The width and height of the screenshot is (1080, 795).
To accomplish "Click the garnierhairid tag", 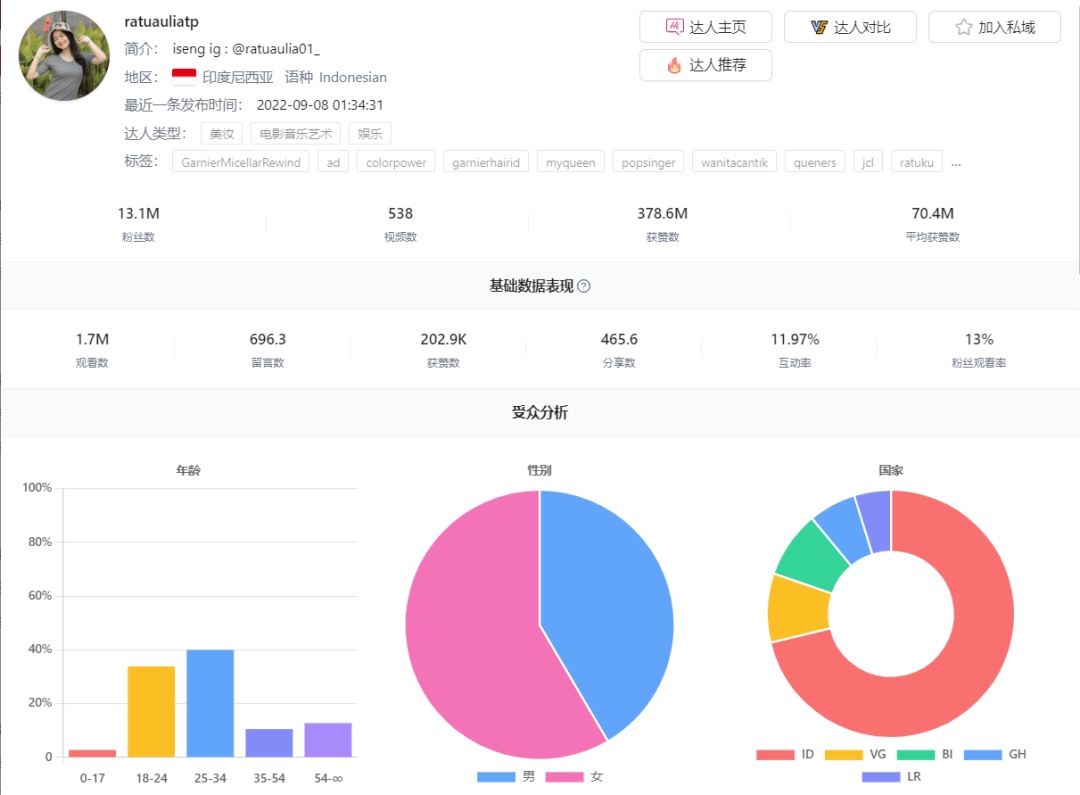I will click(486, 162).
